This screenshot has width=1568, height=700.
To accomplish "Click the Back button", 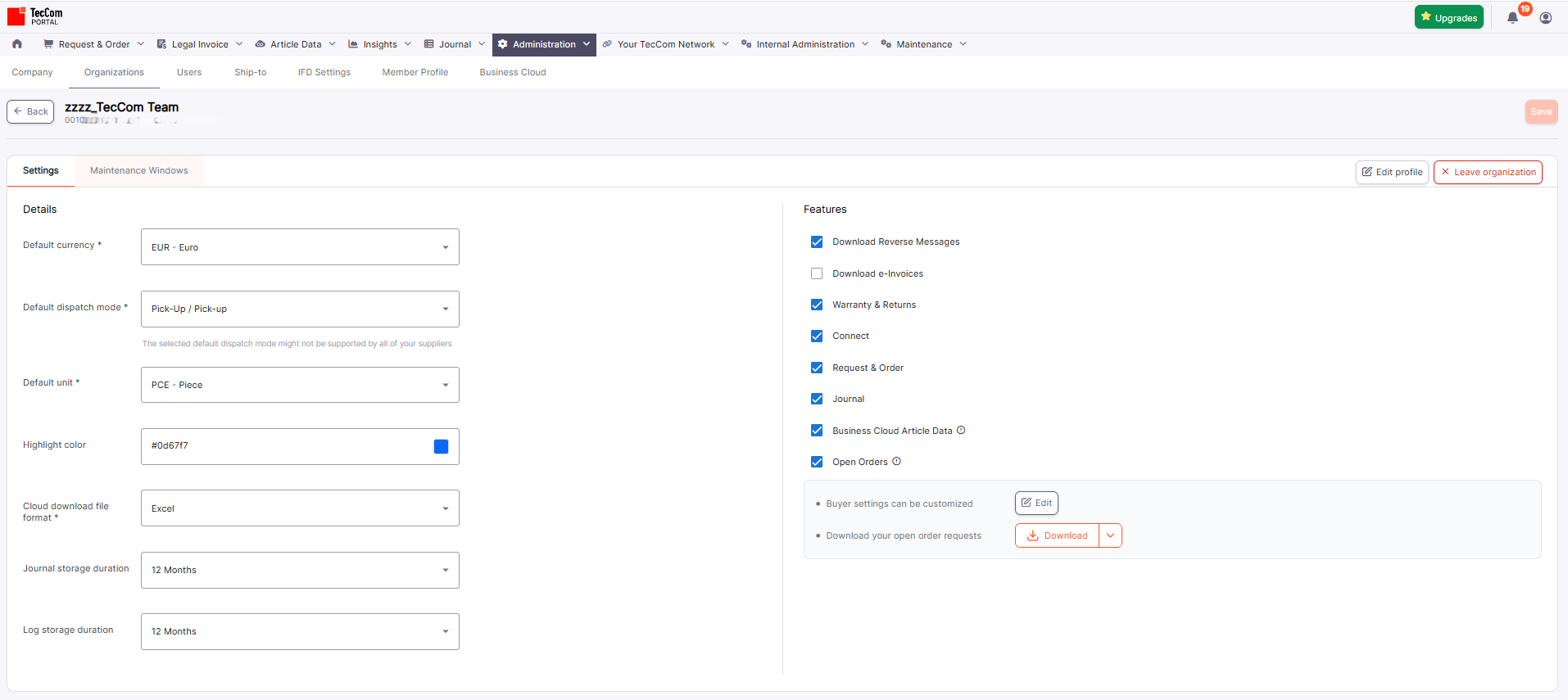I will 30,111.
